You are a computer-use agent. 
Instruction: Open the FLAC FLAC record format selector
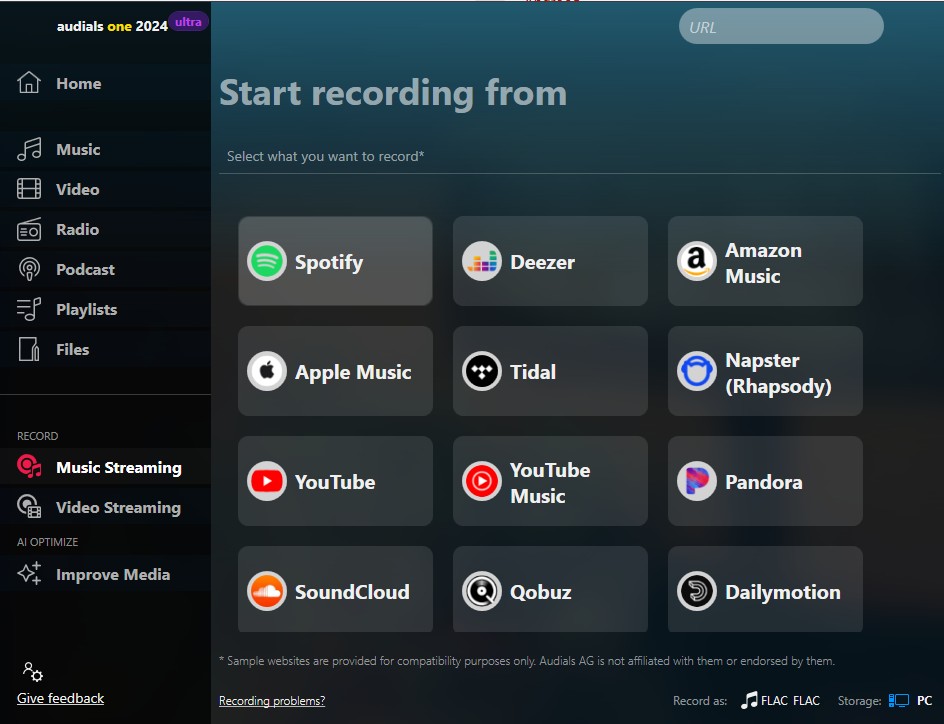780,701
